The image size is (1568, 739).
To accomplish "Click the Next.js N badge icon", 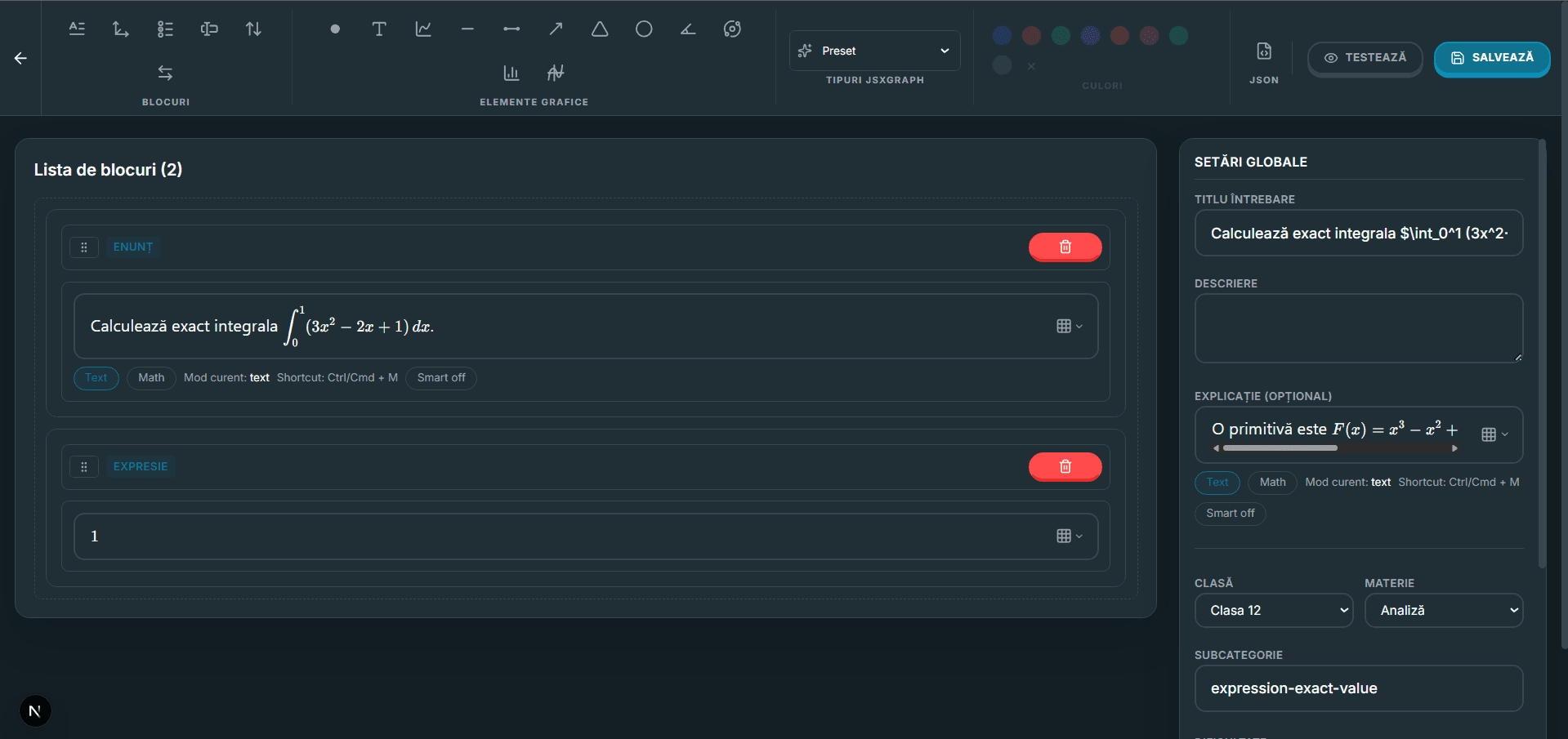I will click(x=34, y=710).
